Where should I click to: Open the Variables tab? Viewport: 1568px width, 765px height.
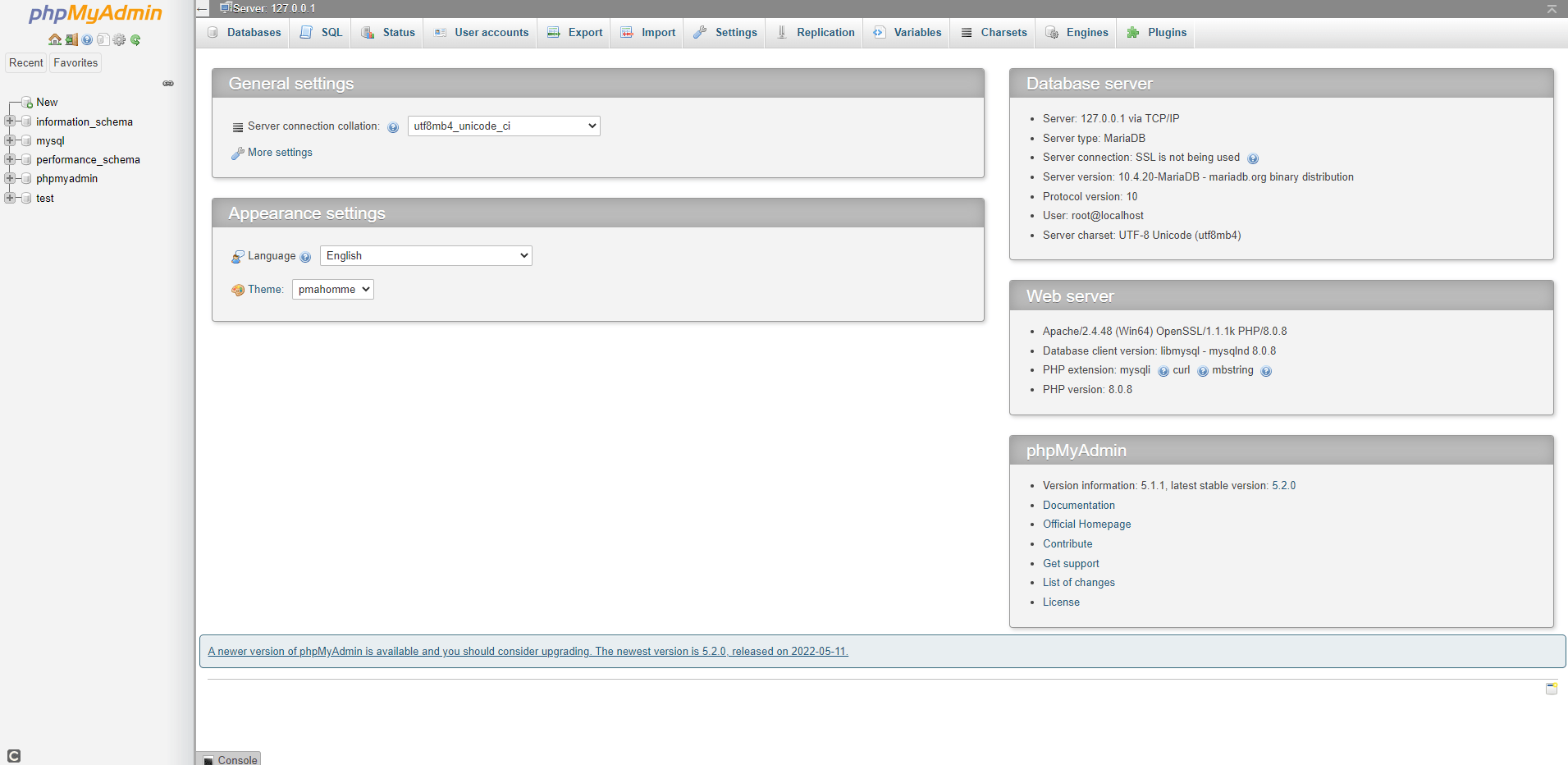tap(907, 33)
